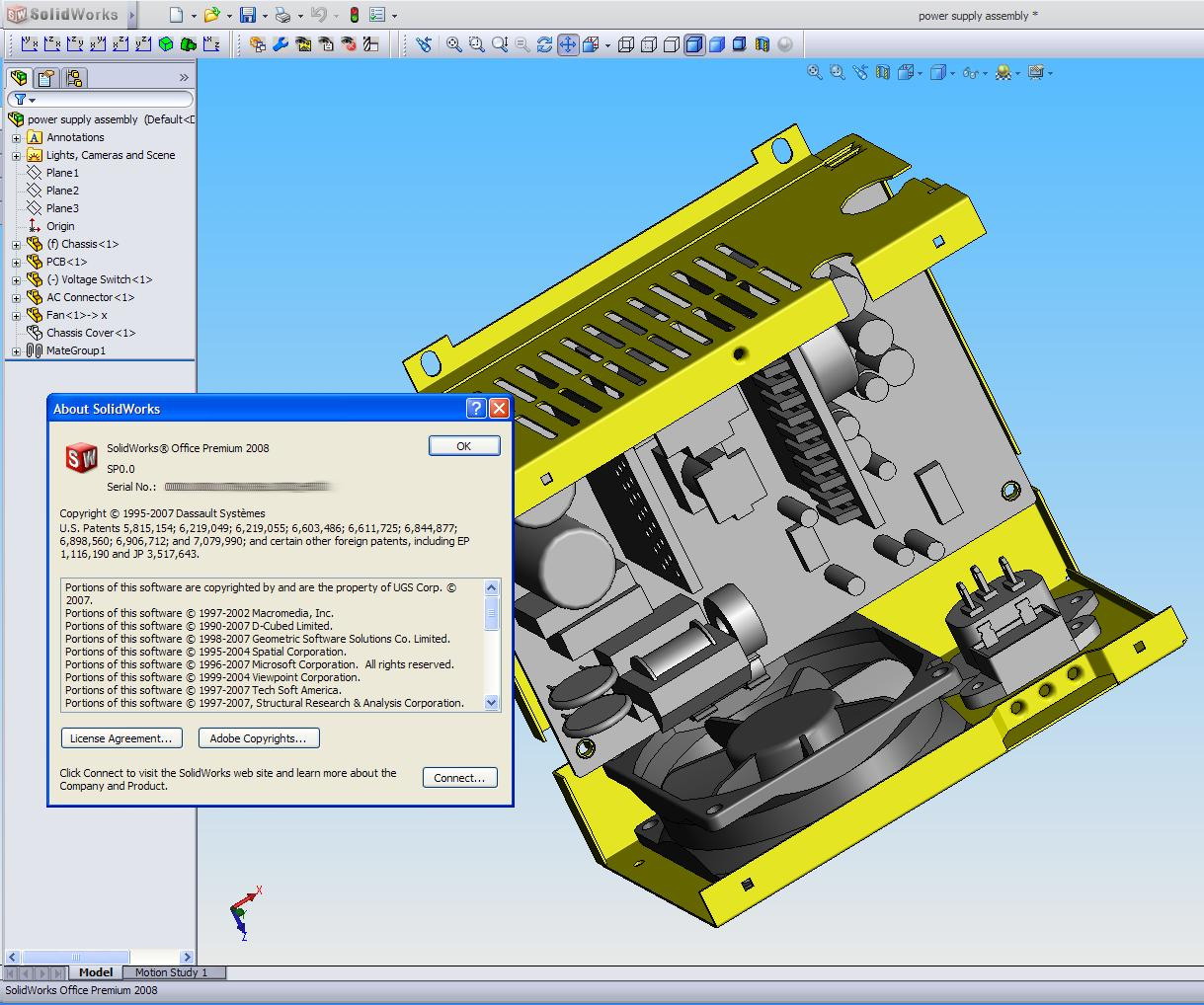Click the Undo arrow icon

point(318,15)
